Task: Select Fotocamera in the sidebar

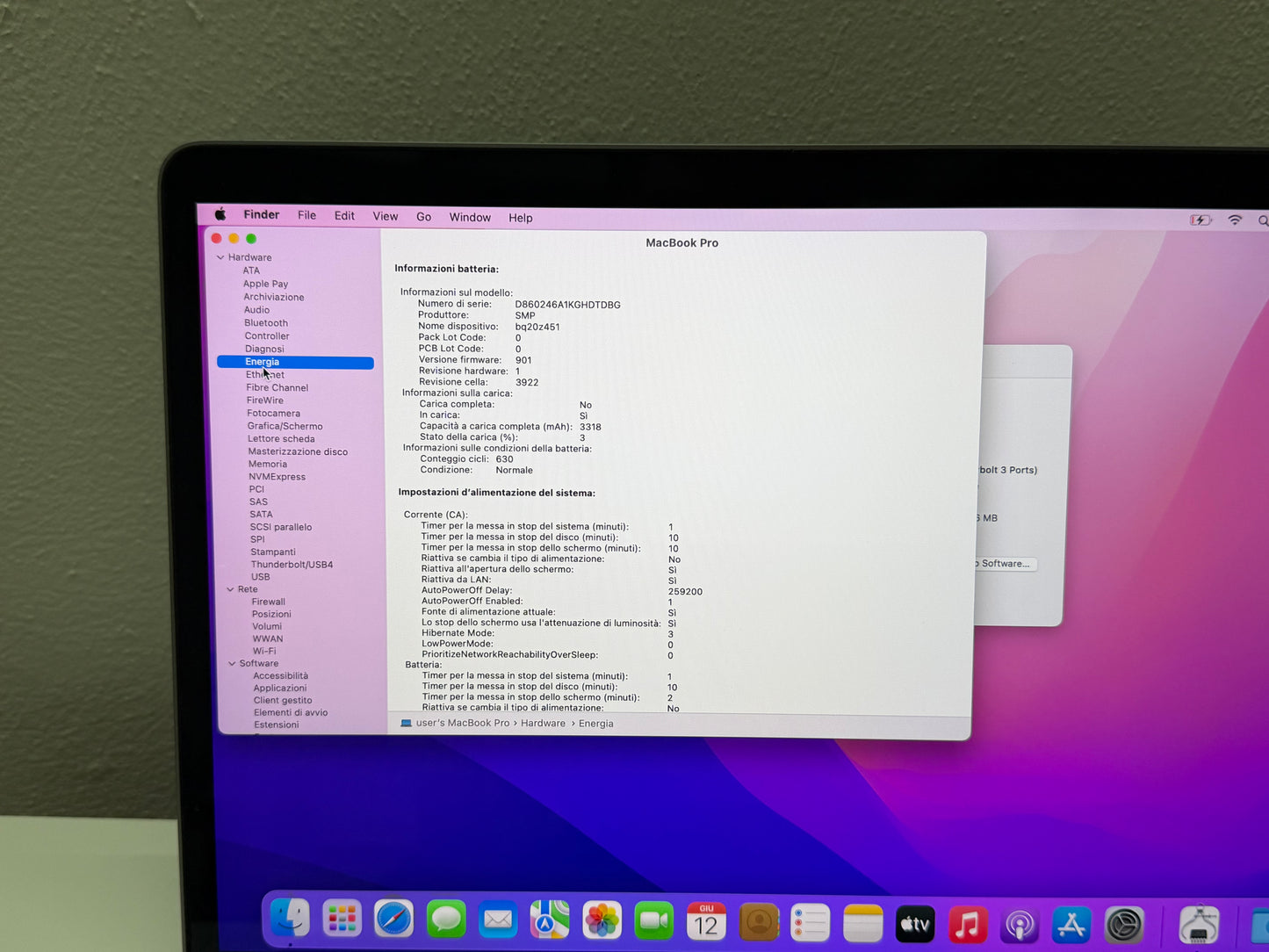Action: click(x=273, y=413)
